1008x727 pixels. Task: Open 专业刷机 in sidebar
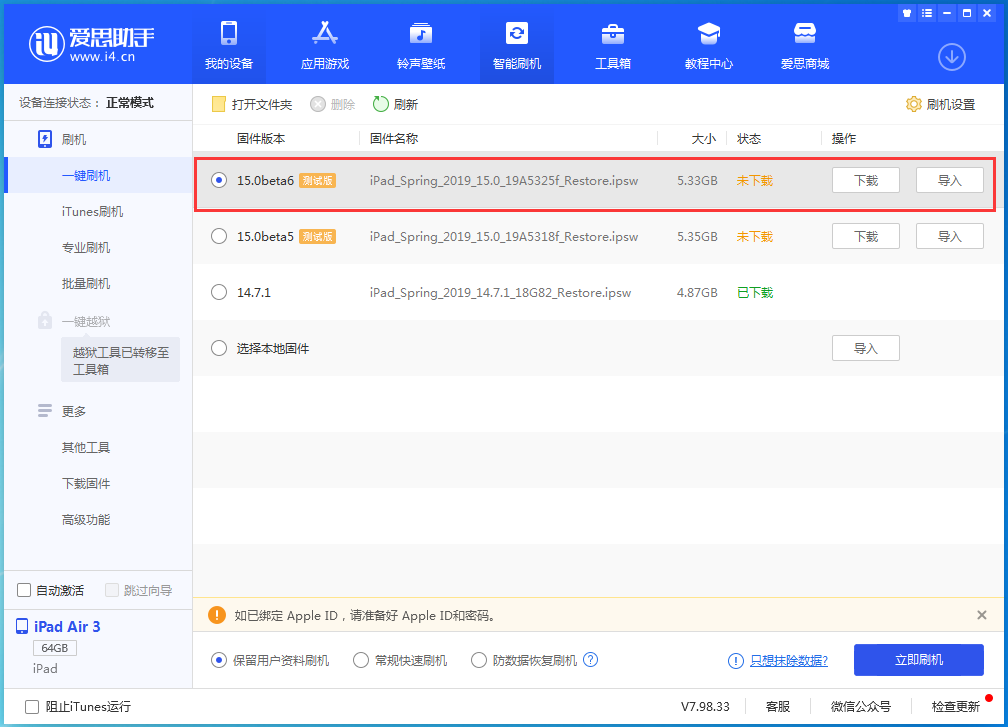click(86, 247)
